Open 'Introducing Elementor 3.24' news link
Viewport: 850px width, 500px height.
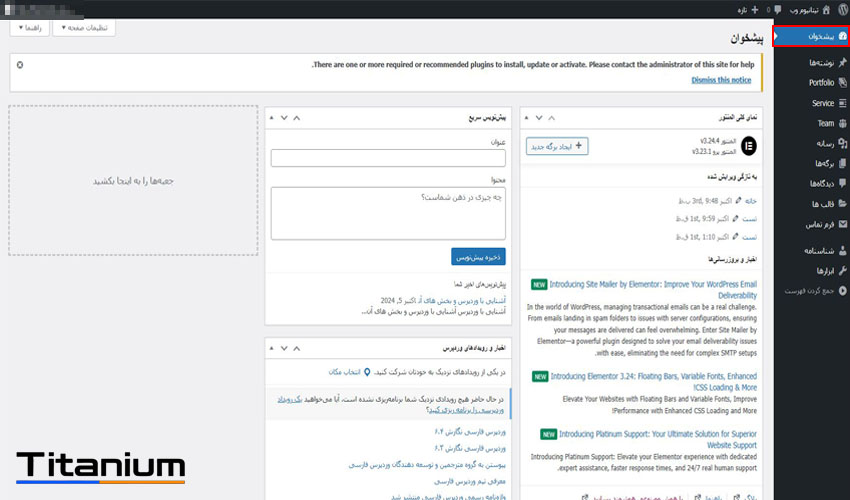pos(654,382)
